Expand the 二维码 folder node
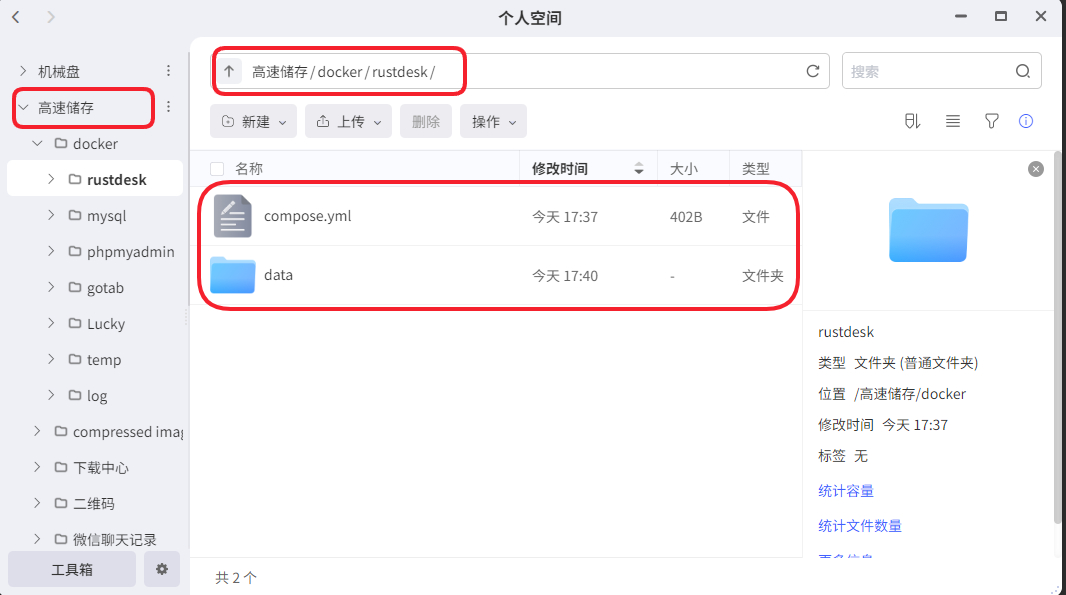This screenshot has height=595, width=1066. click(37, 503)
